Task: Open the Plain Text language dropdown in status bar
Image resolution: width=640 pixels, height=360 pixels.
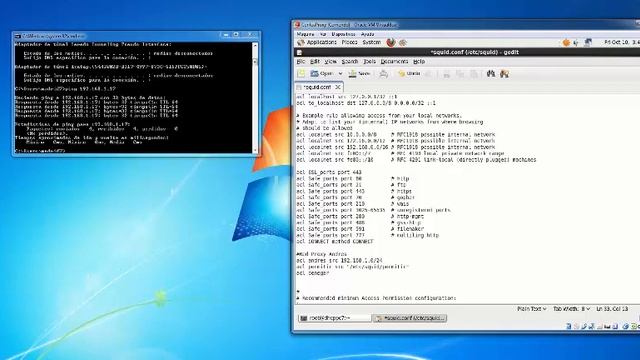Action: tap(532, 309)
